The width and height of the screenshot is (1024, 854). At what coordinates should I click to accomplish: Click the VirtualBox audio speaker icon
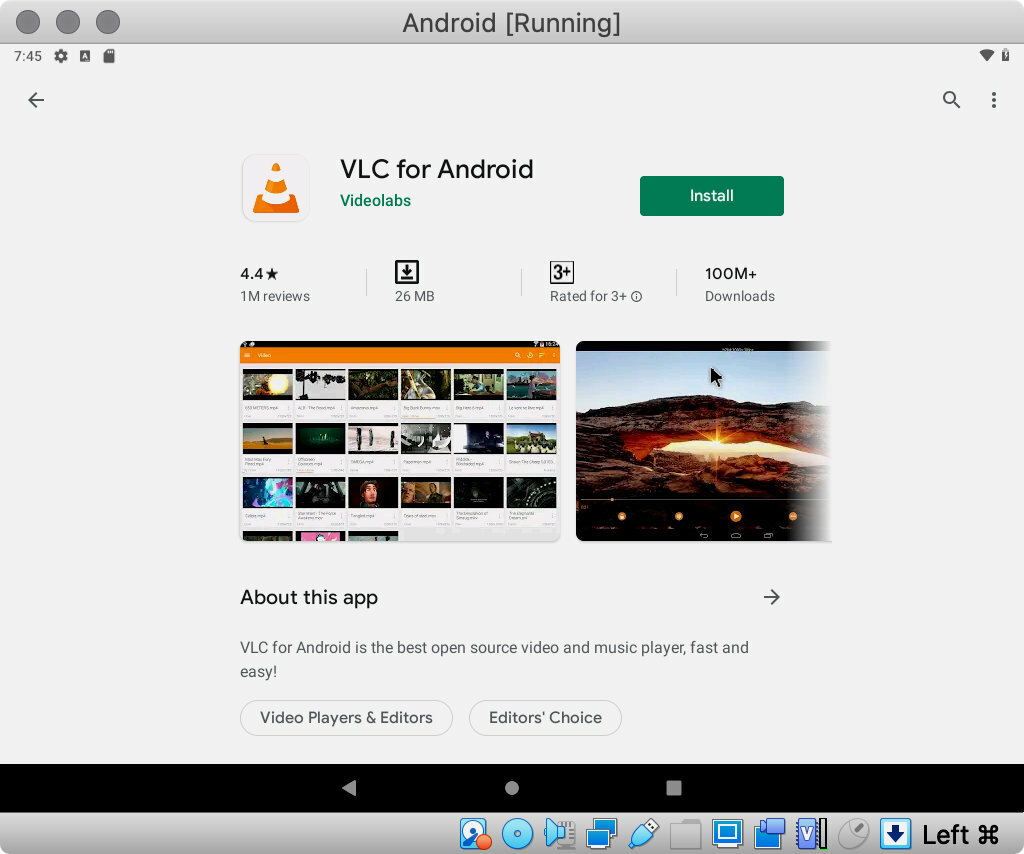(x=559, y=833)
